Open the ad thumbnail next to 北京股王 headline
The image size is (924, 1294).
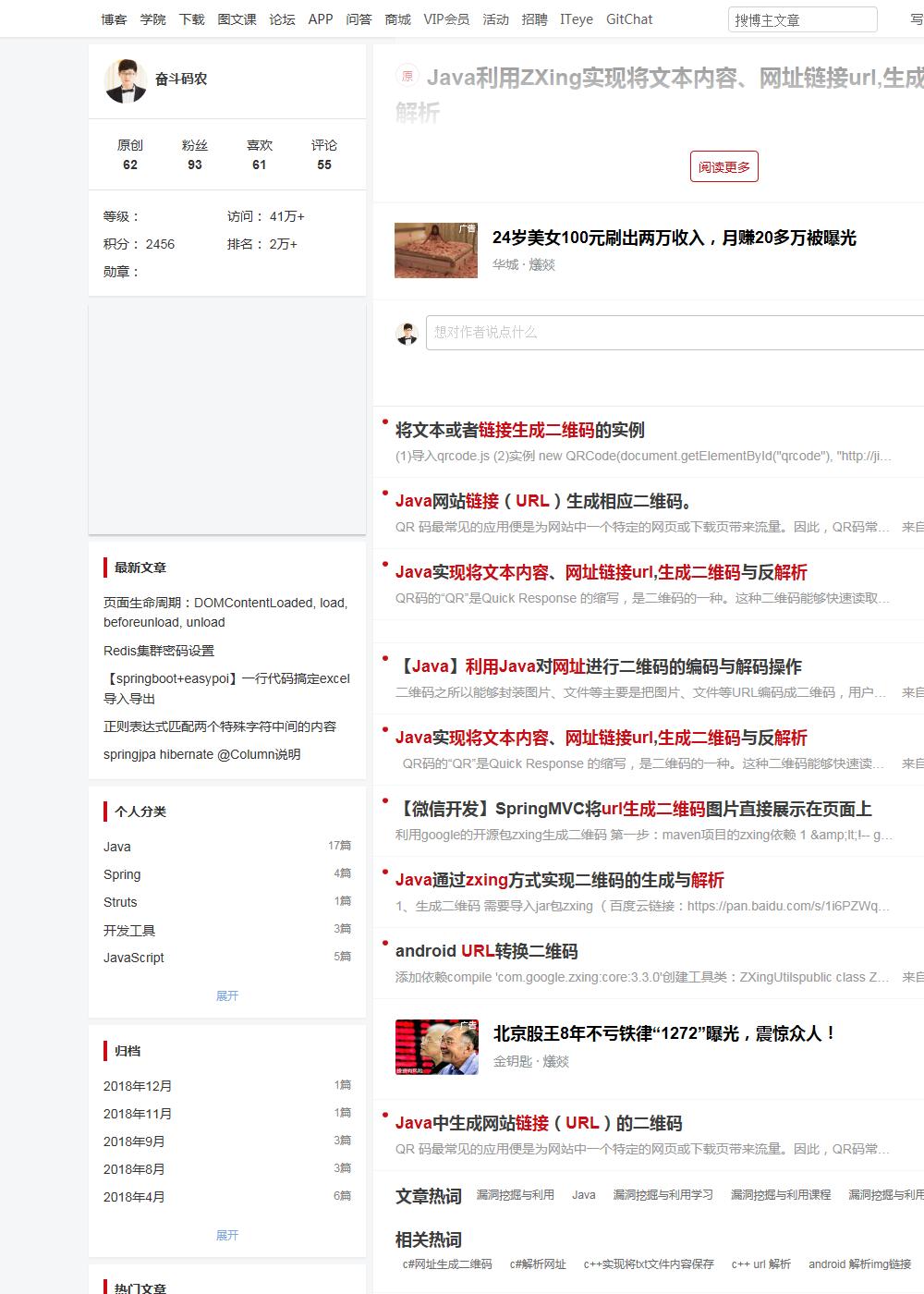[435, 1046]
